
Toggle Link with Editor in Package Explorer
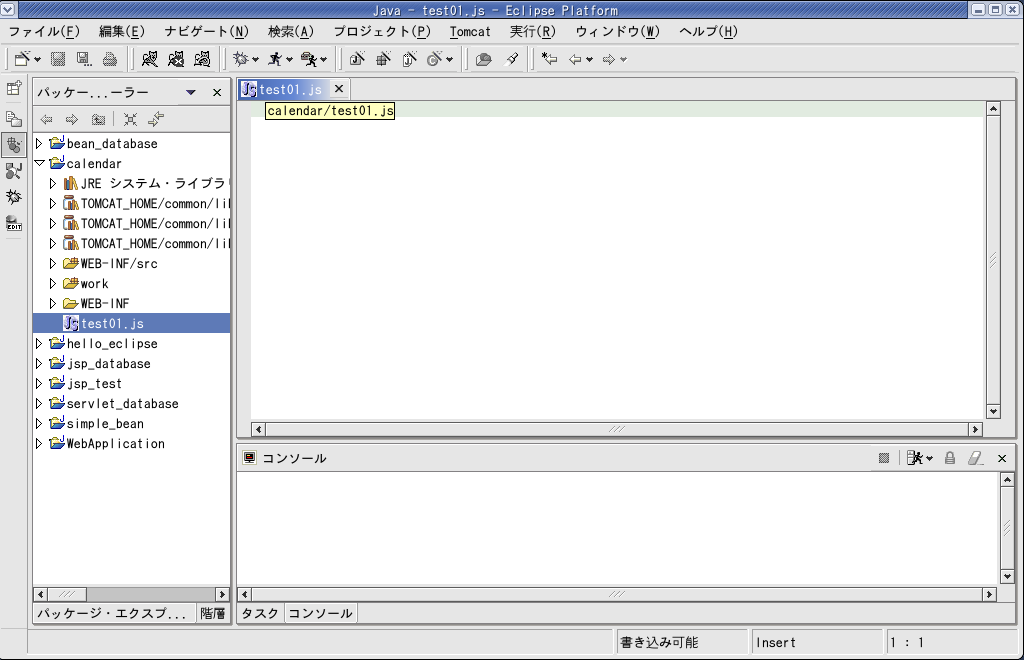pyautogui.click(x=156, y=119)
